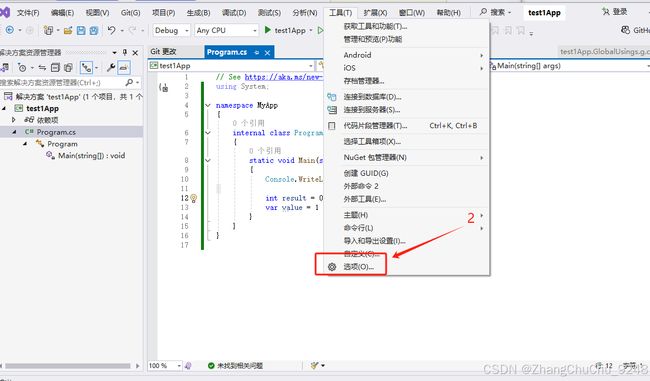Open the 扩展(X) menu

point(375,12)
